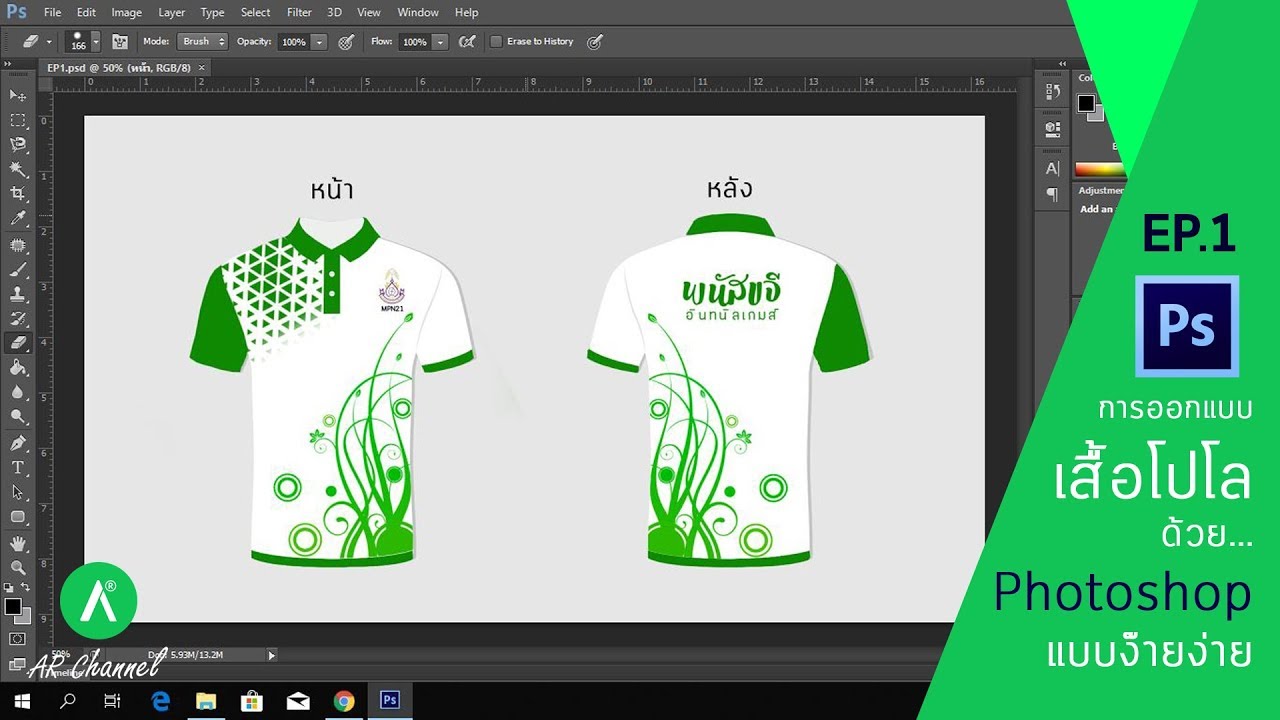Open the 3D menu
The image size is (1280, 720).
tap(334, 12)
